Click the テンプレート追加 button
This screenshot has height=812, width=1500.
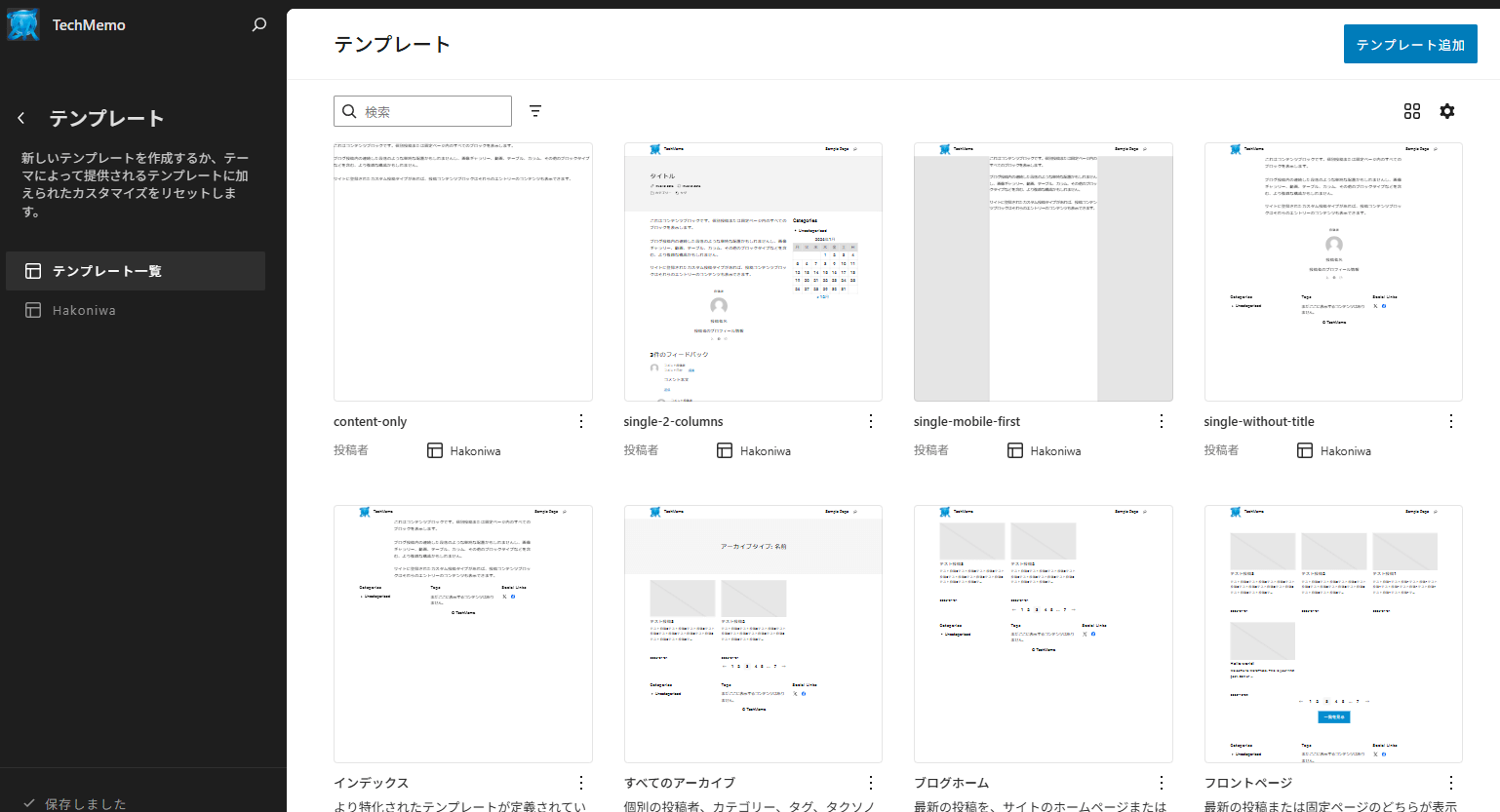(1409, 45)
